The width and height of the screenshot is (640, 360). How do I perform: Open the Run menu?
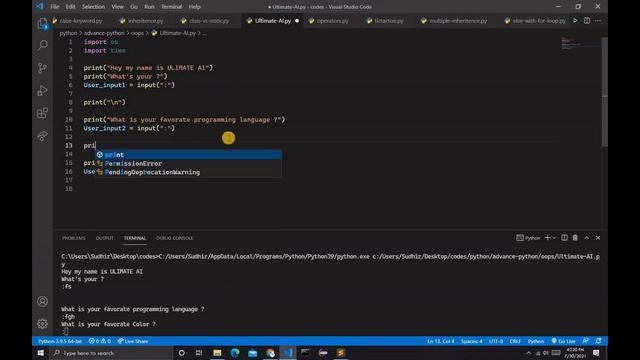click(149, 7)
